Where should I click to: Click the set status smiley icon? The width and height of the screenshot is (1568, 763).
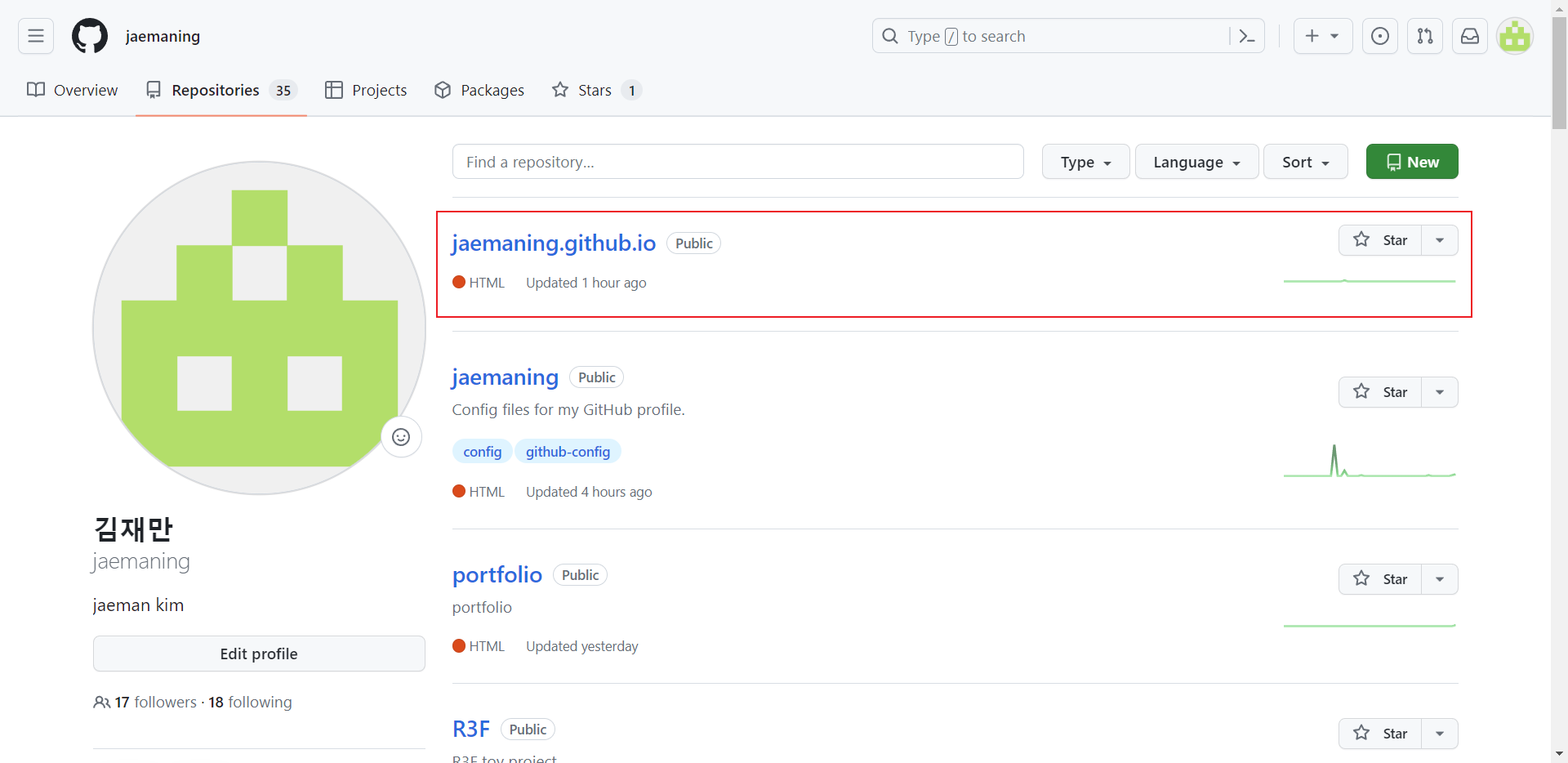click(x=401, y=437)
